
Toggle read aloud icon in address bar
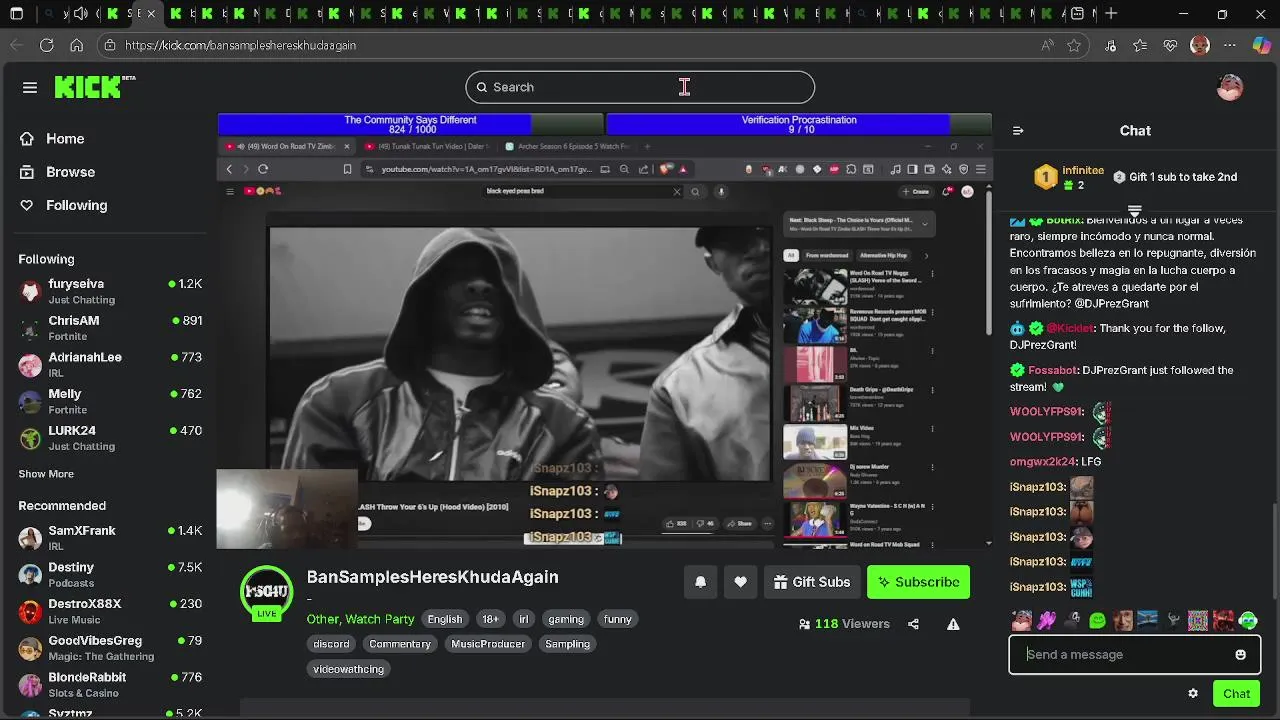1047,45
